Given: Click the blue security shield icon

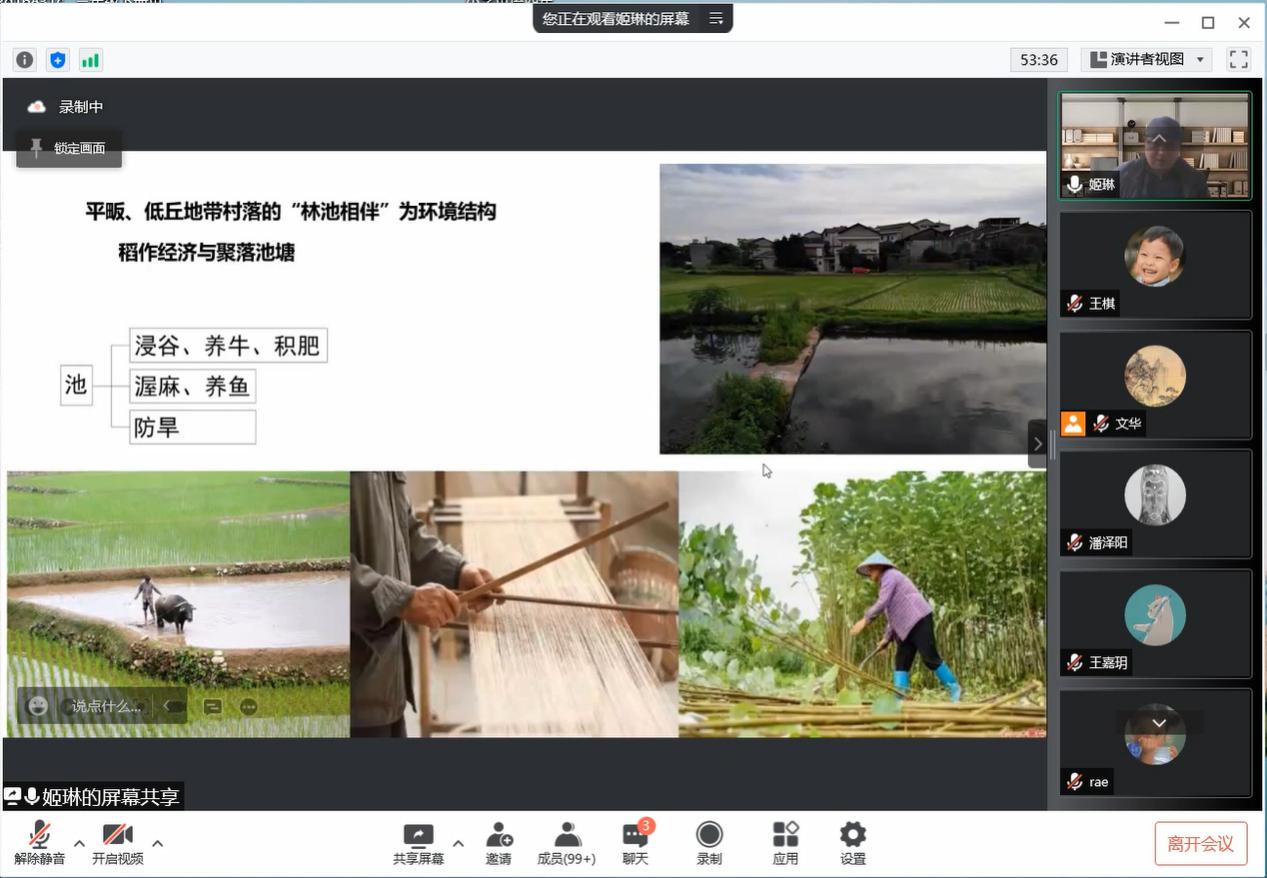Looking at the screenshot, I should coord(58,60).
